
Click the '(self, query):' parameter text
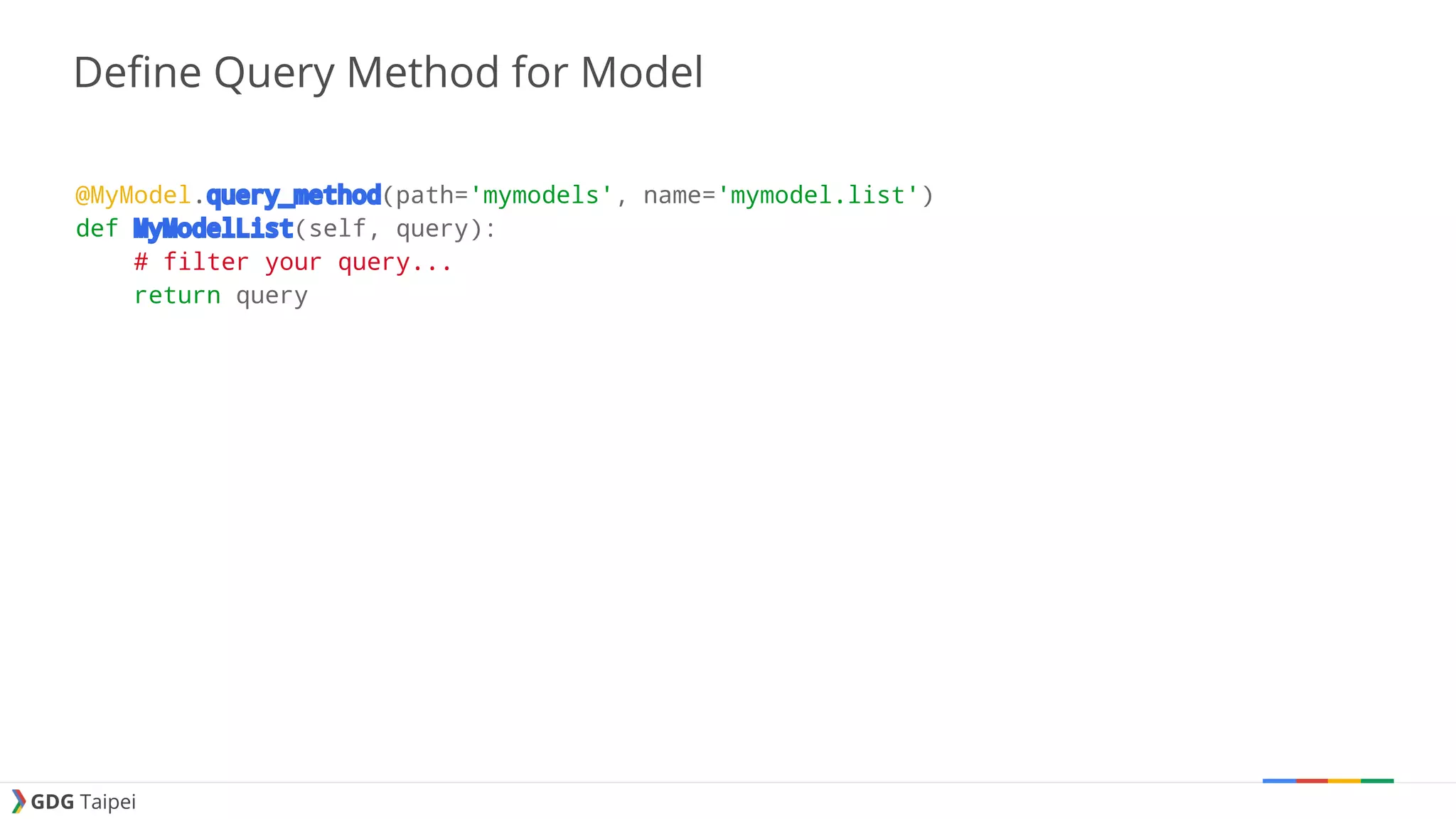point(395,229)
